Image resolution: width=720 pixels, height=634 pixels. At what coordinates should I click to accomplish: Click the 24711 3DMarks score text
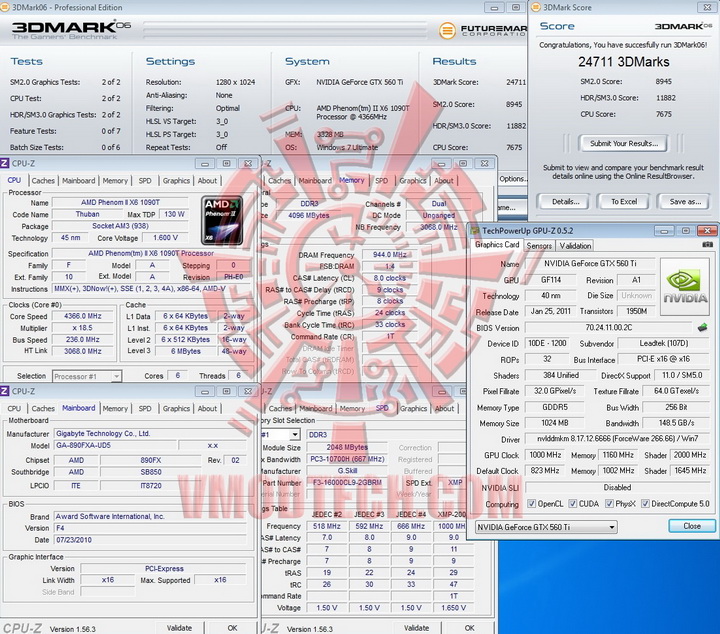[623, 62]
